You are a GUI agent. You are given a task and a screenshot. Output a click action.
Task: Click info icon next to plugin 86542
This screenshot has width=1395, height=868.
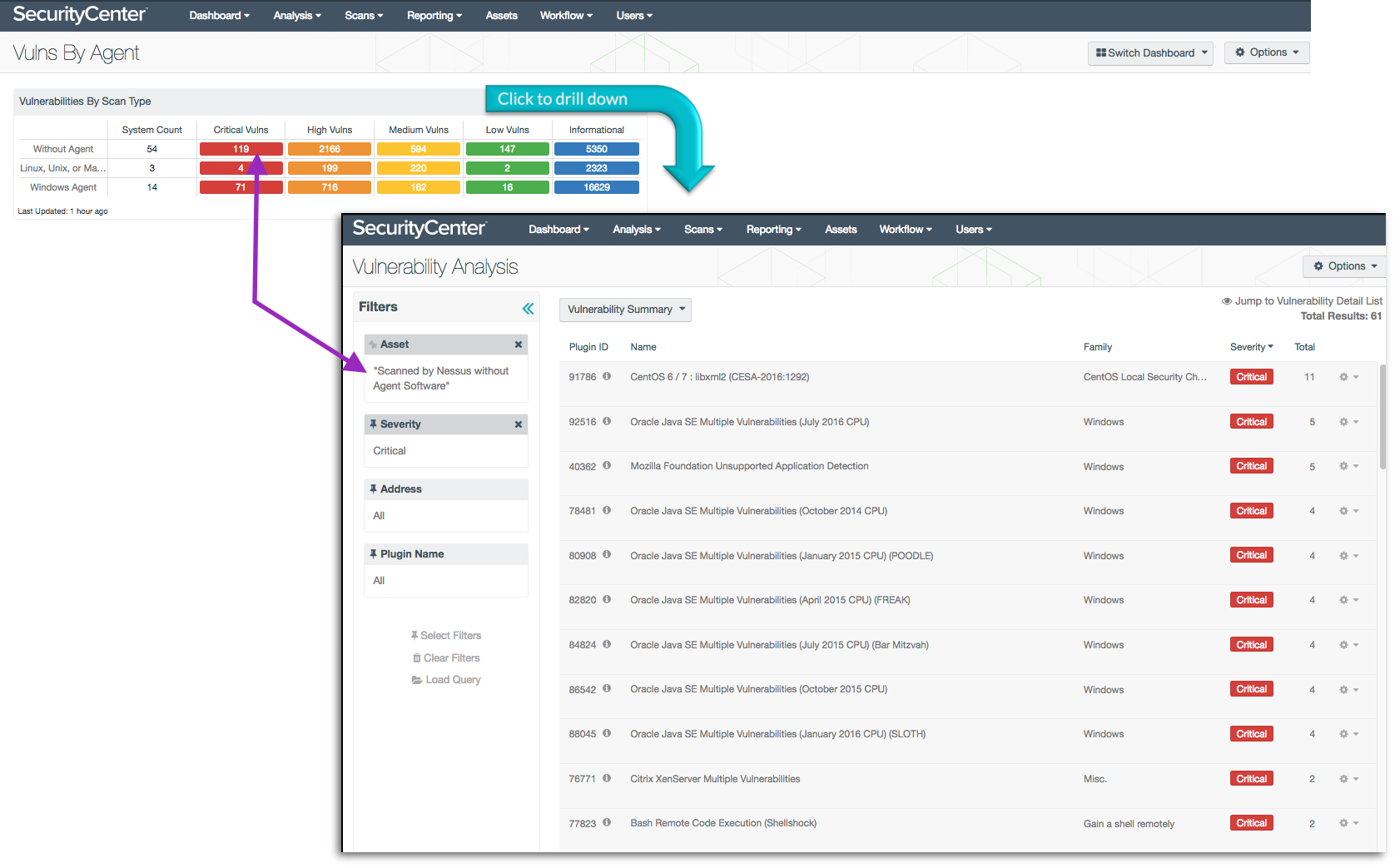607,688
